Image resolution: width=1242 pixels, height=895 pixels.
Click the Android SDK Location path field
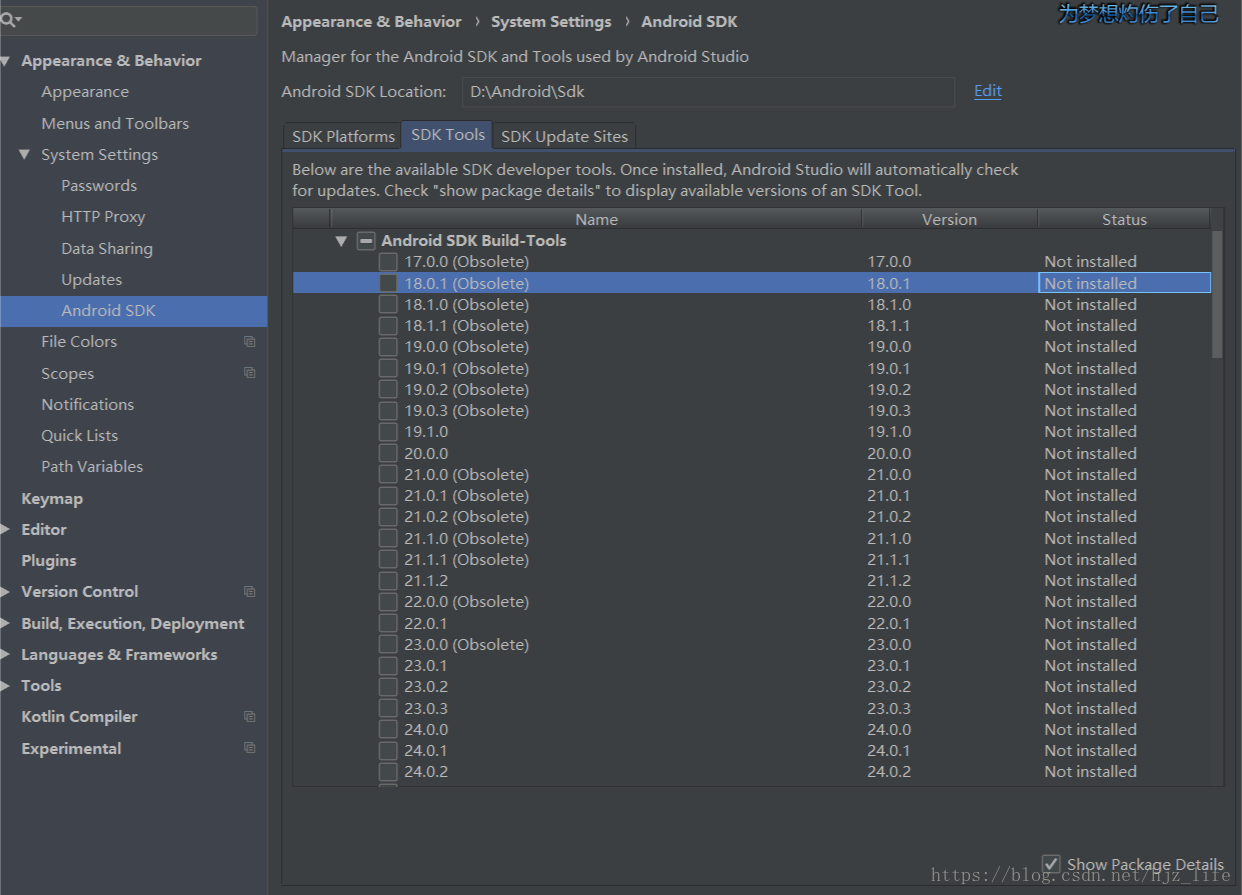click(708, 92)
